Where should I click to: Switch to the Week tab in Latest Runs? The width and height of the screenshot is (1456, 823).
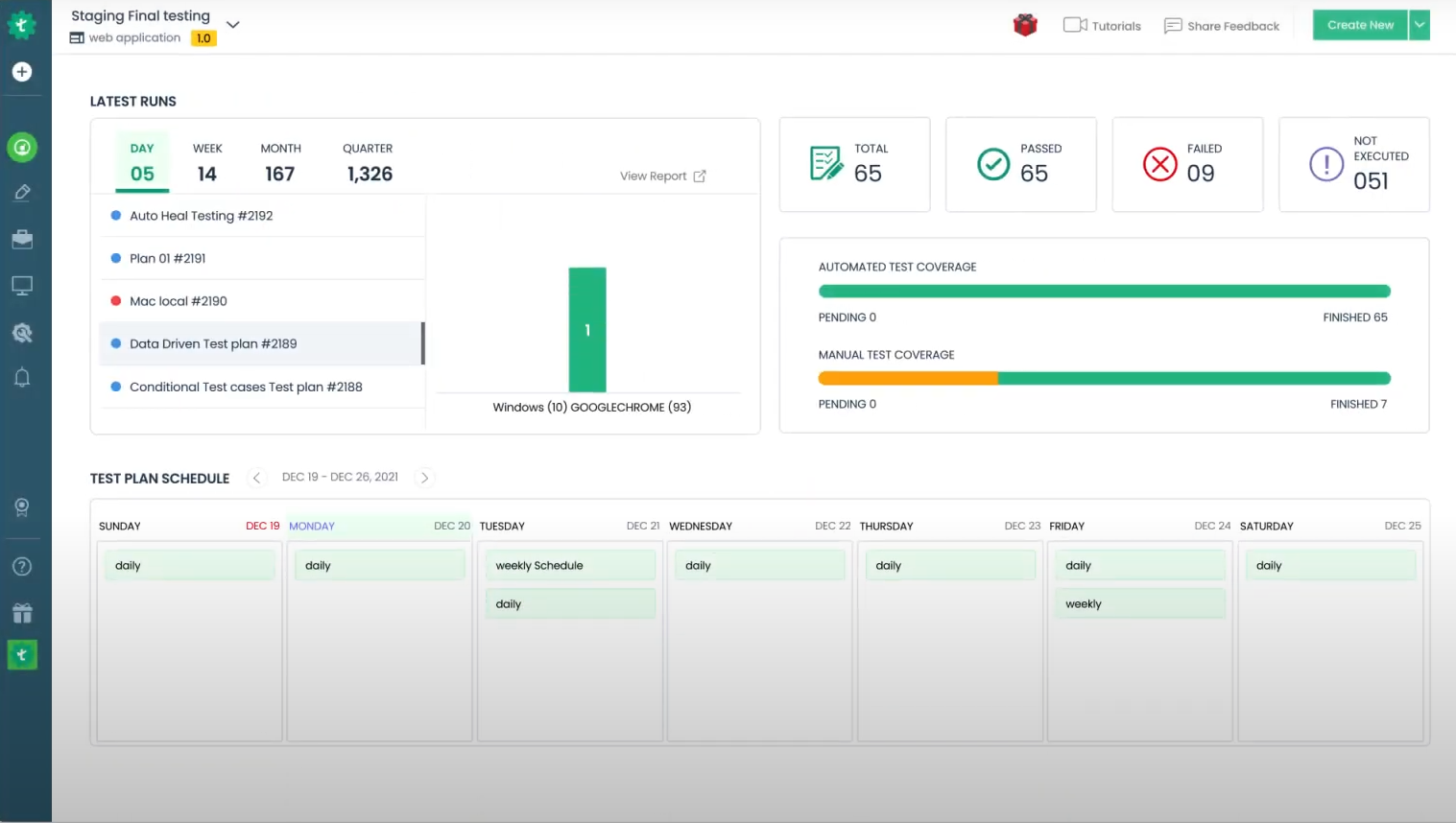(207, 162)
